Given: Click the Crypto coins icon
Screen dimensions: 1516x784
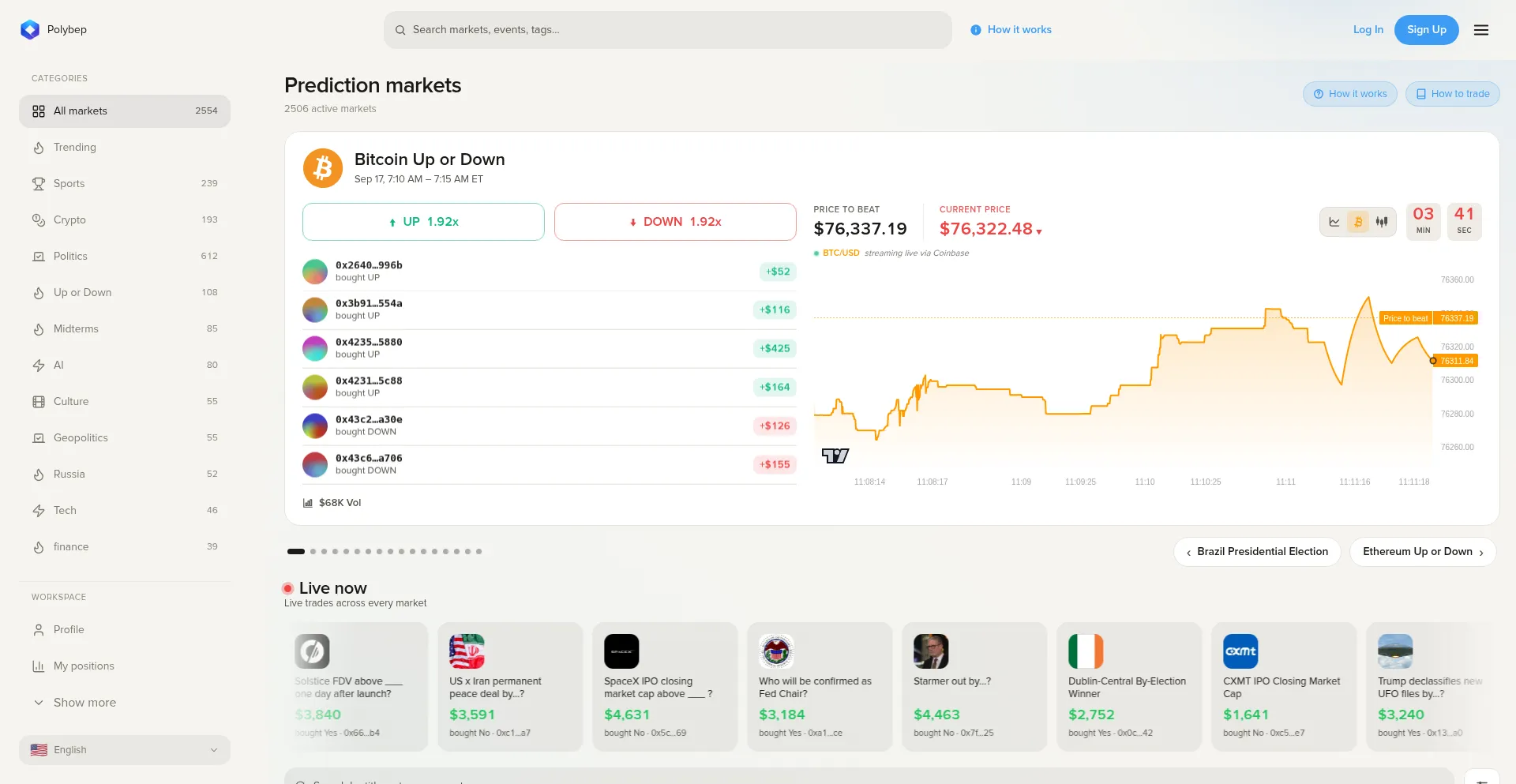Looking at the screenshot, I should click(x=39, y=220).
